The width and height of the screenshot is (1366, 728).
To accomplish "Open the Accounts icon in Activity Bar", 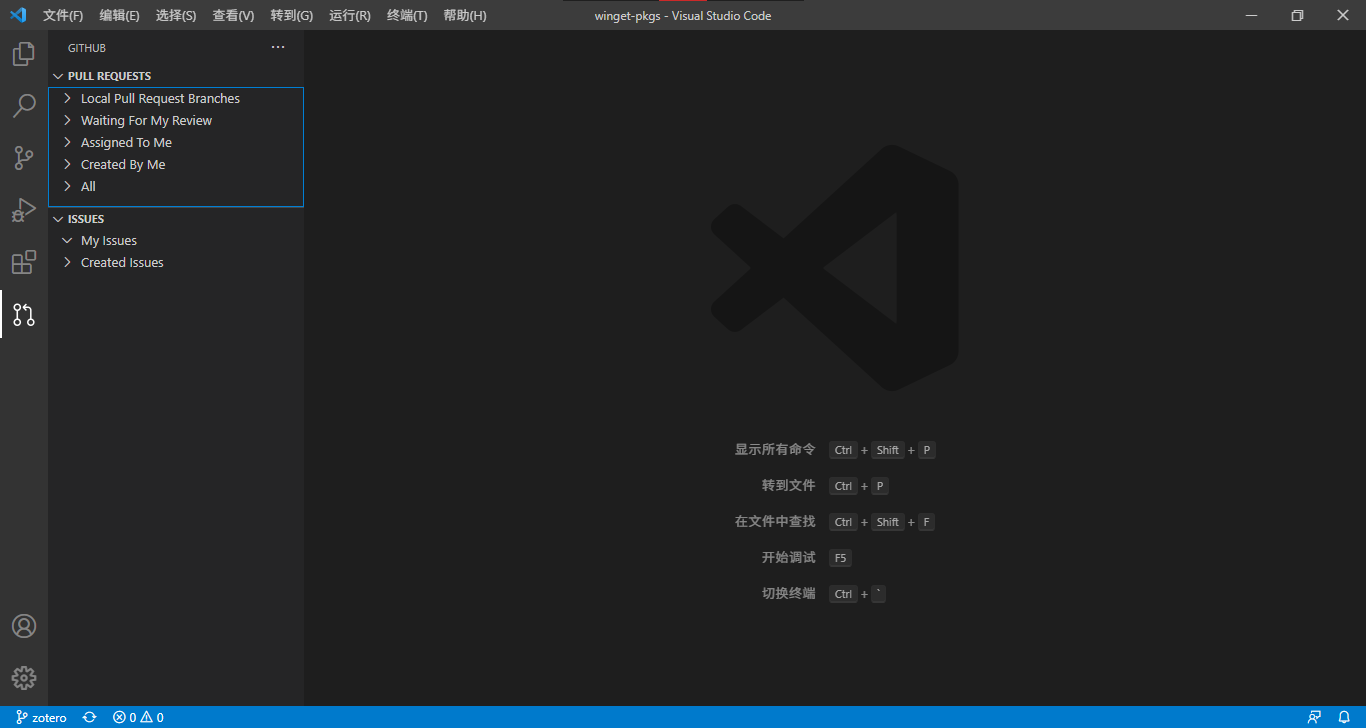I will [23, 626].
